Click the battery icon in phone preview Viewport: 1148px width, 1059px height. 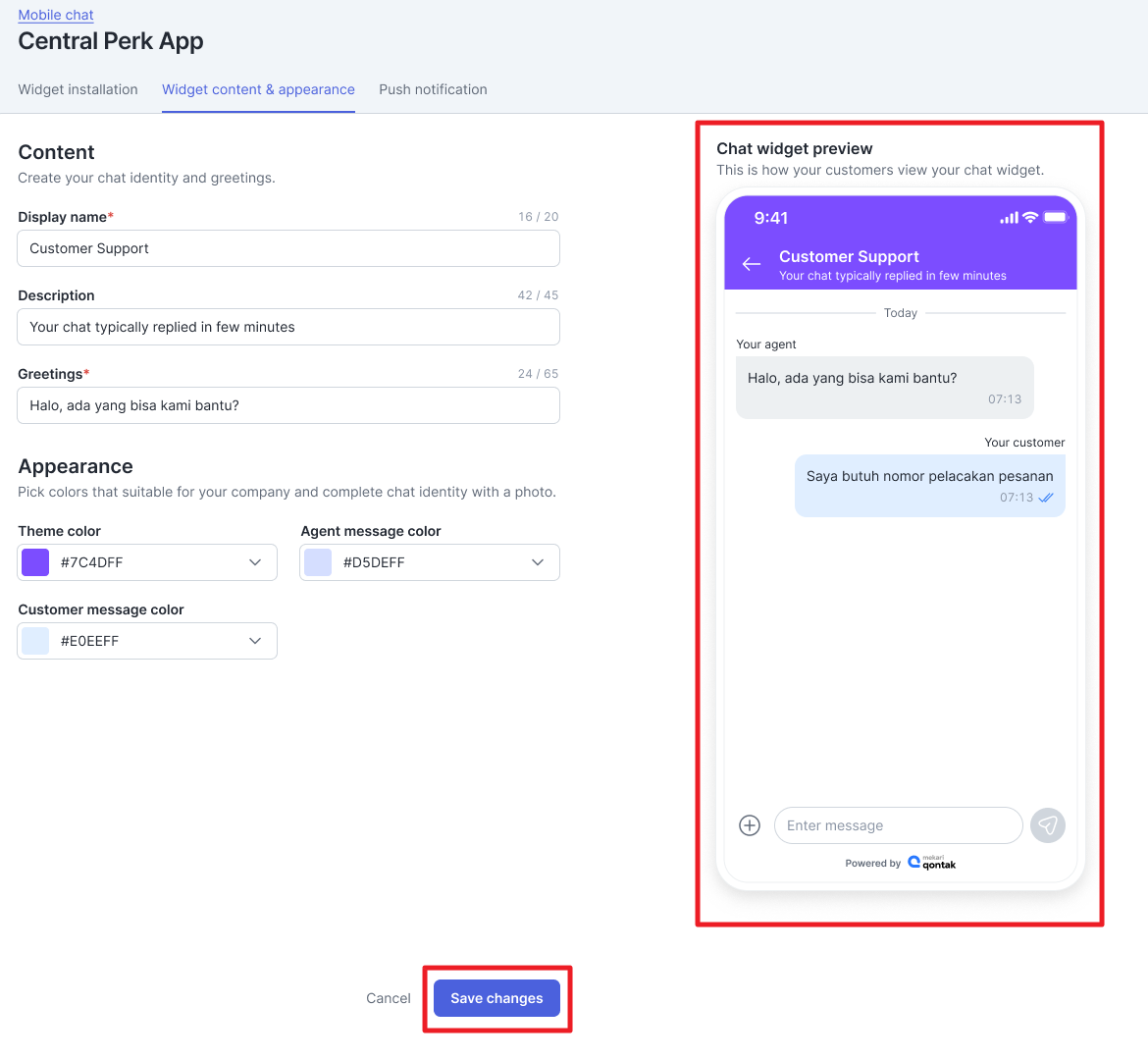1055,217
